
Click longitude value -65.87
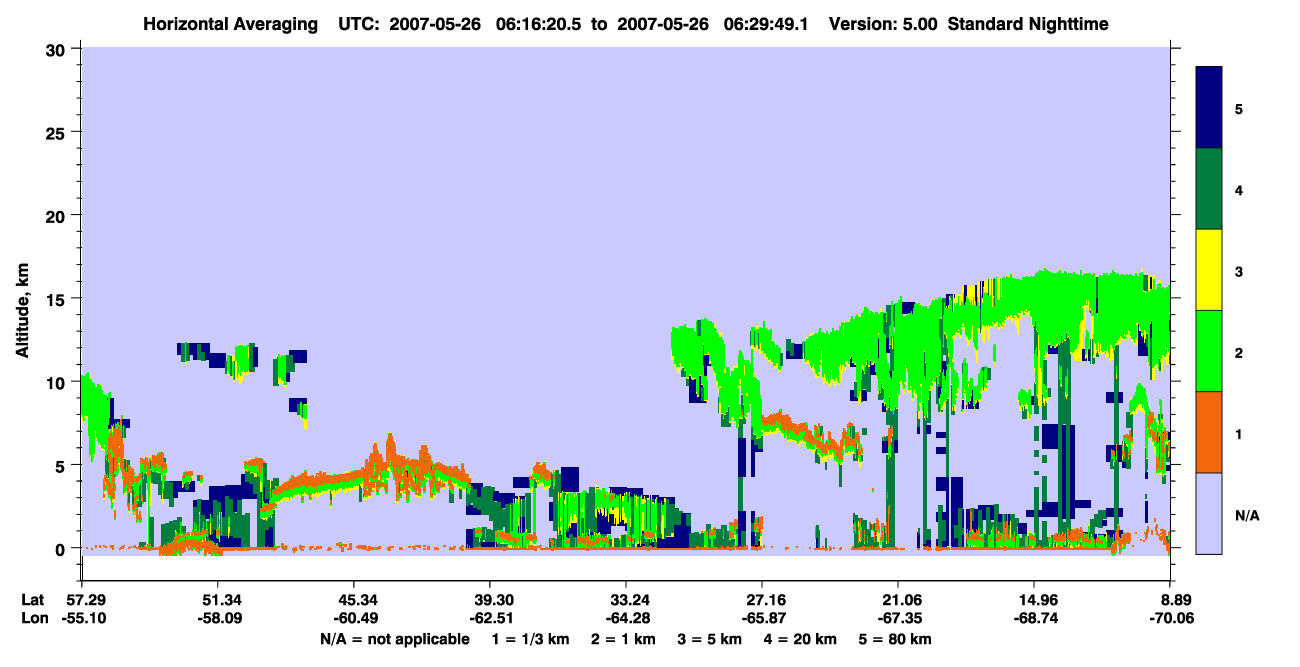[x=762, y=618]
